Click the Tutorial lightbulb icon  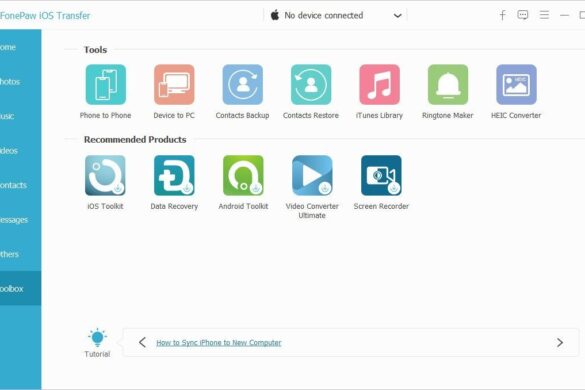(97, 337)
